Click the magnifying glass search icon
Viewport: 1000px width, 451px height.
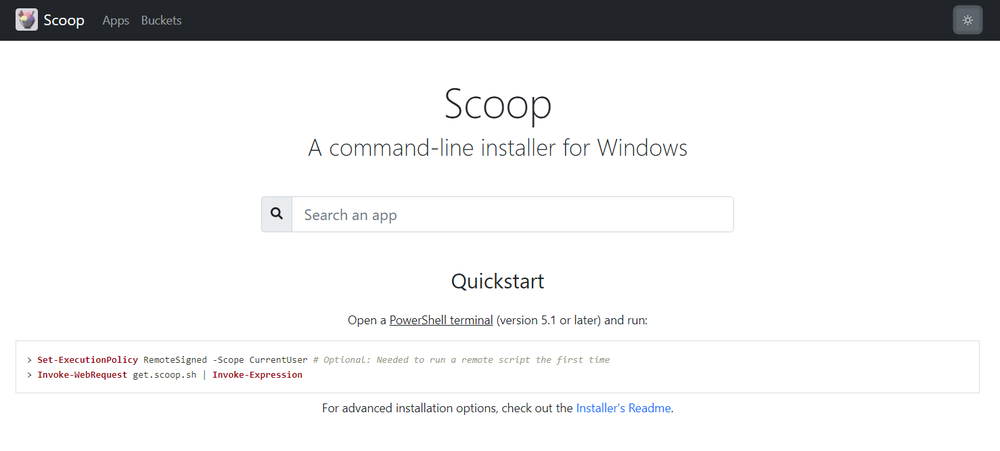[x=277, y=214]
